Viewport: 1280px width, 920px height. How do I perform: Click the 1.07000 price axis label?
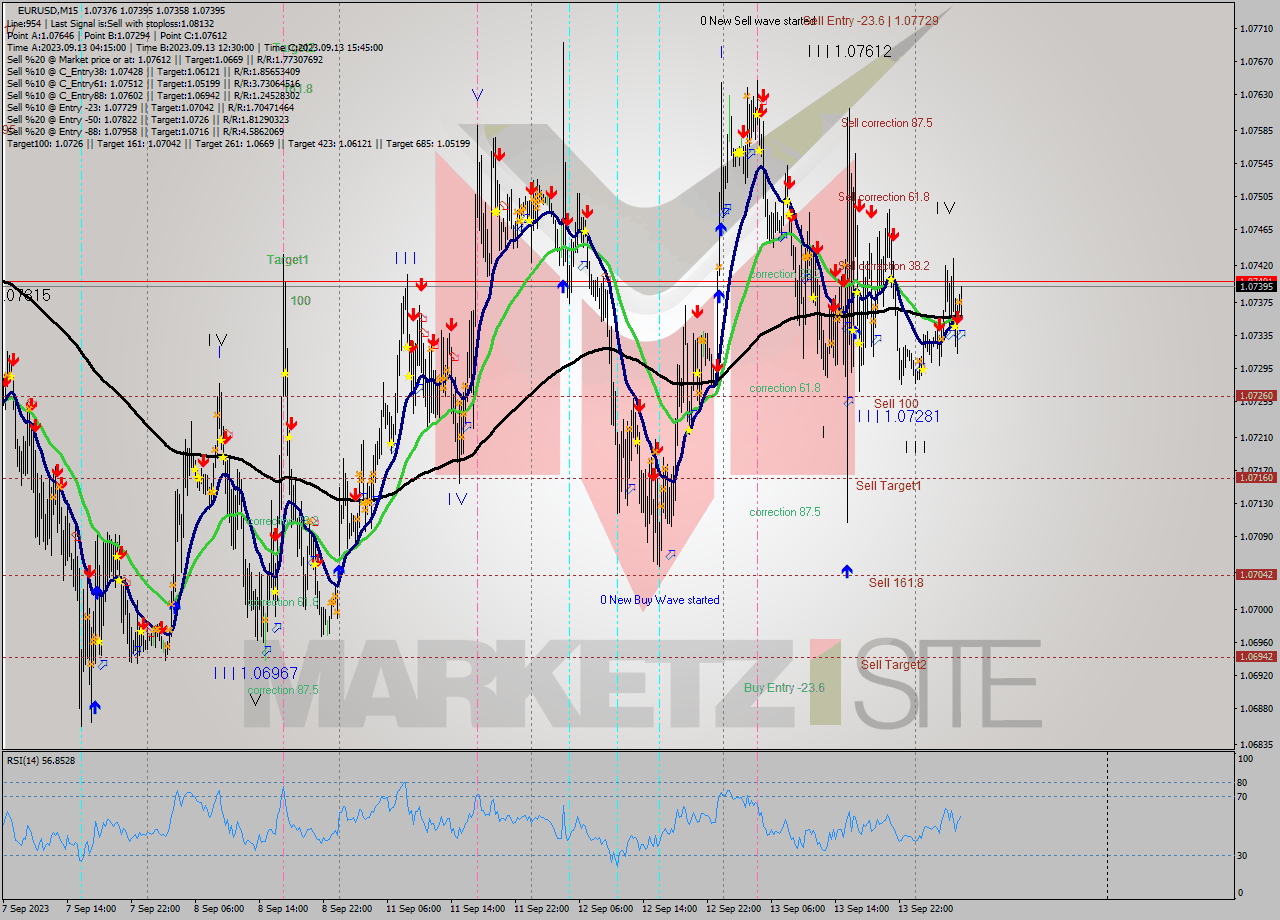pyautogui.click(x=1256, y=610)
